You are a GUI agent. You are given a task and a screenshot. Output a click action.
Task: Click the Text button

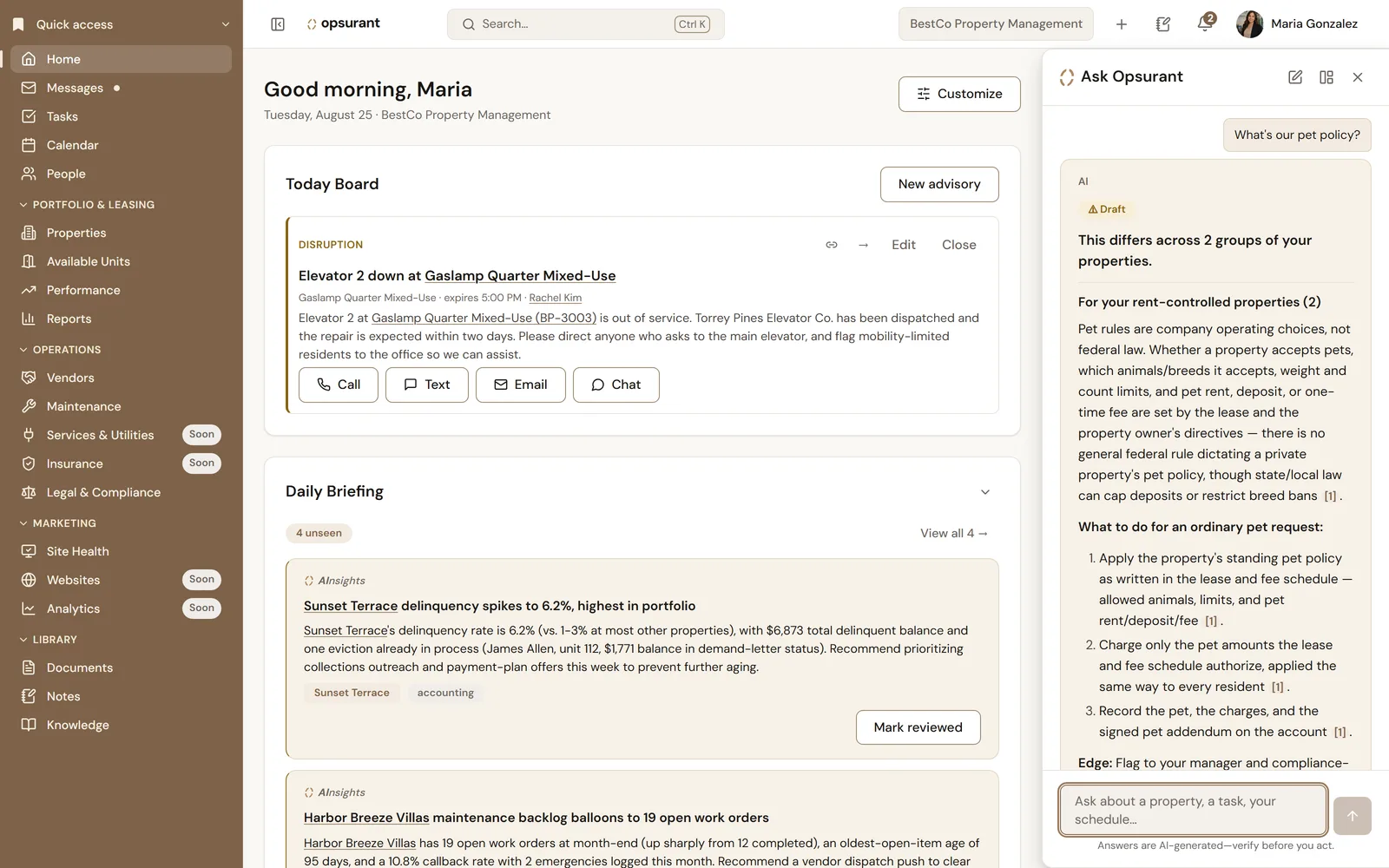click(427, 385)
